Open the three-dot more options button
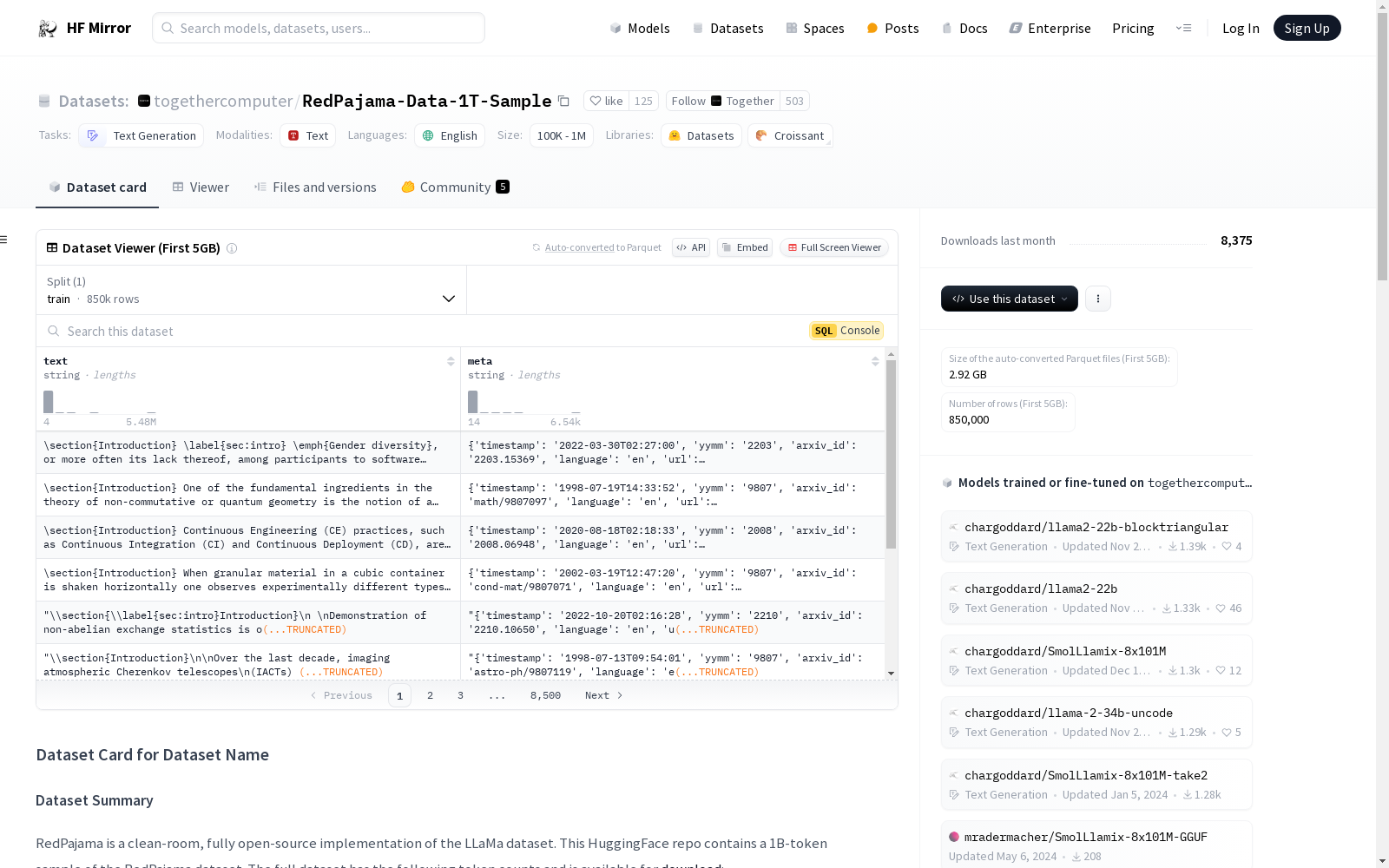The image size is (1389, 868). [x=1098, y=299]
